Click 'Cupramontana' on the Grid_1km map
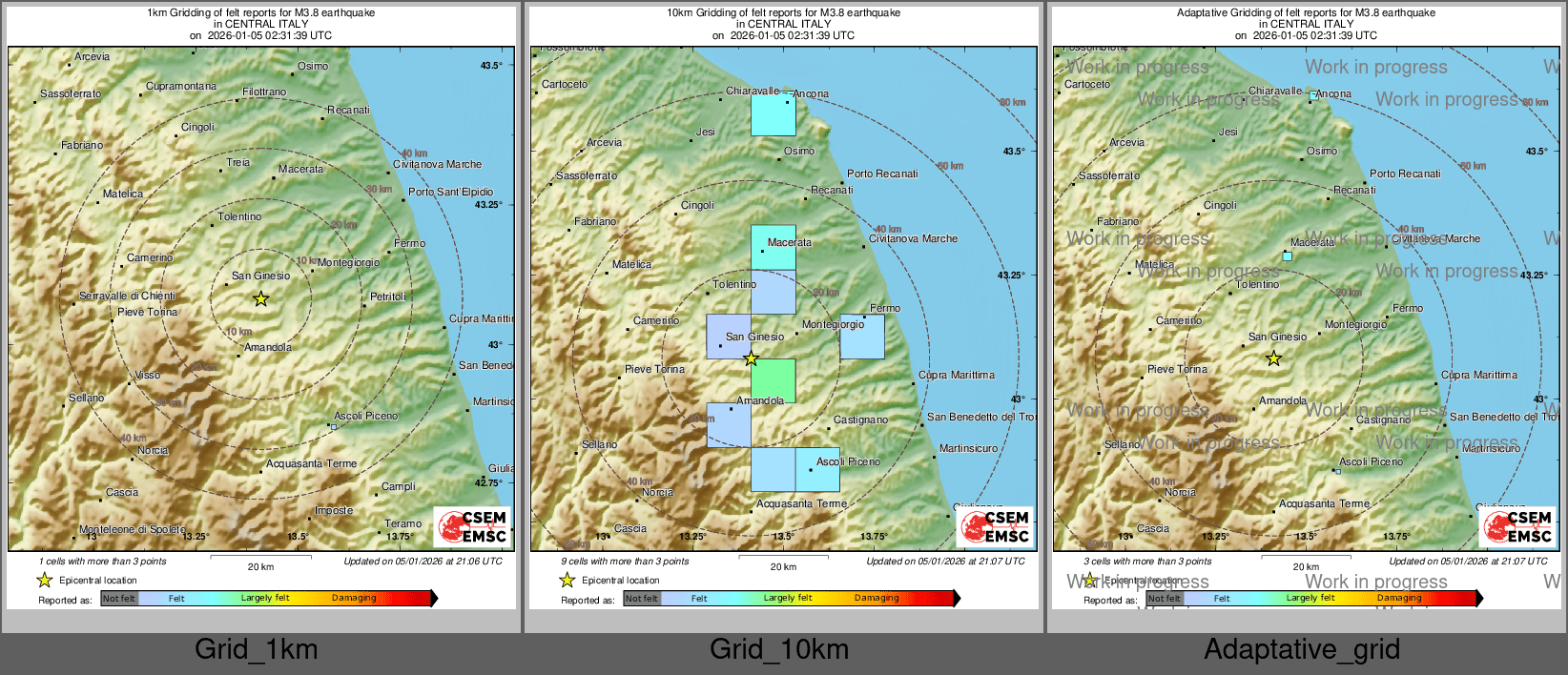Image resolution: width=1568 pixels, height=675 pixels. point(181,86)
